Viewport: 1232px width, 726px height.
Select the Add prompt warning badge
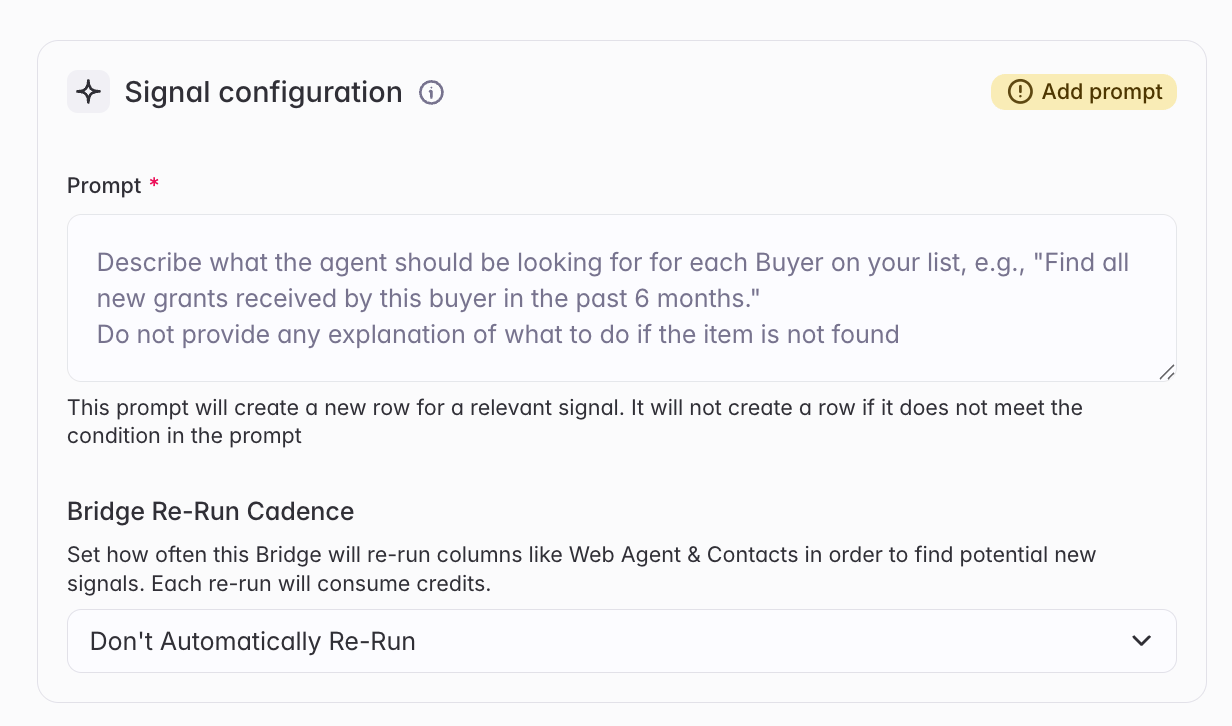[1084, 92]
